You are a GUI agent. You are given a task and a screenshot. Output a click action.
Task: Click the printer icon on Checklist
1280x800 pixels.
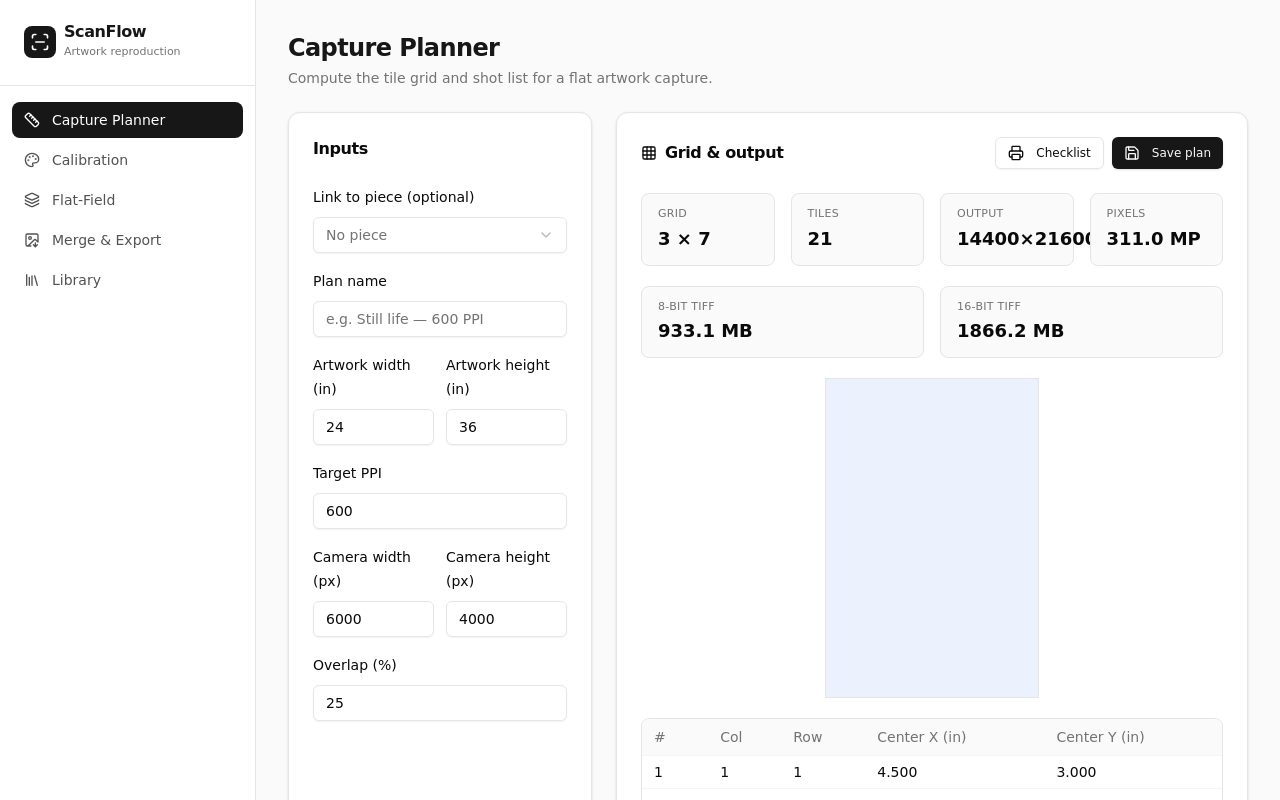[x=1016, y=153]
